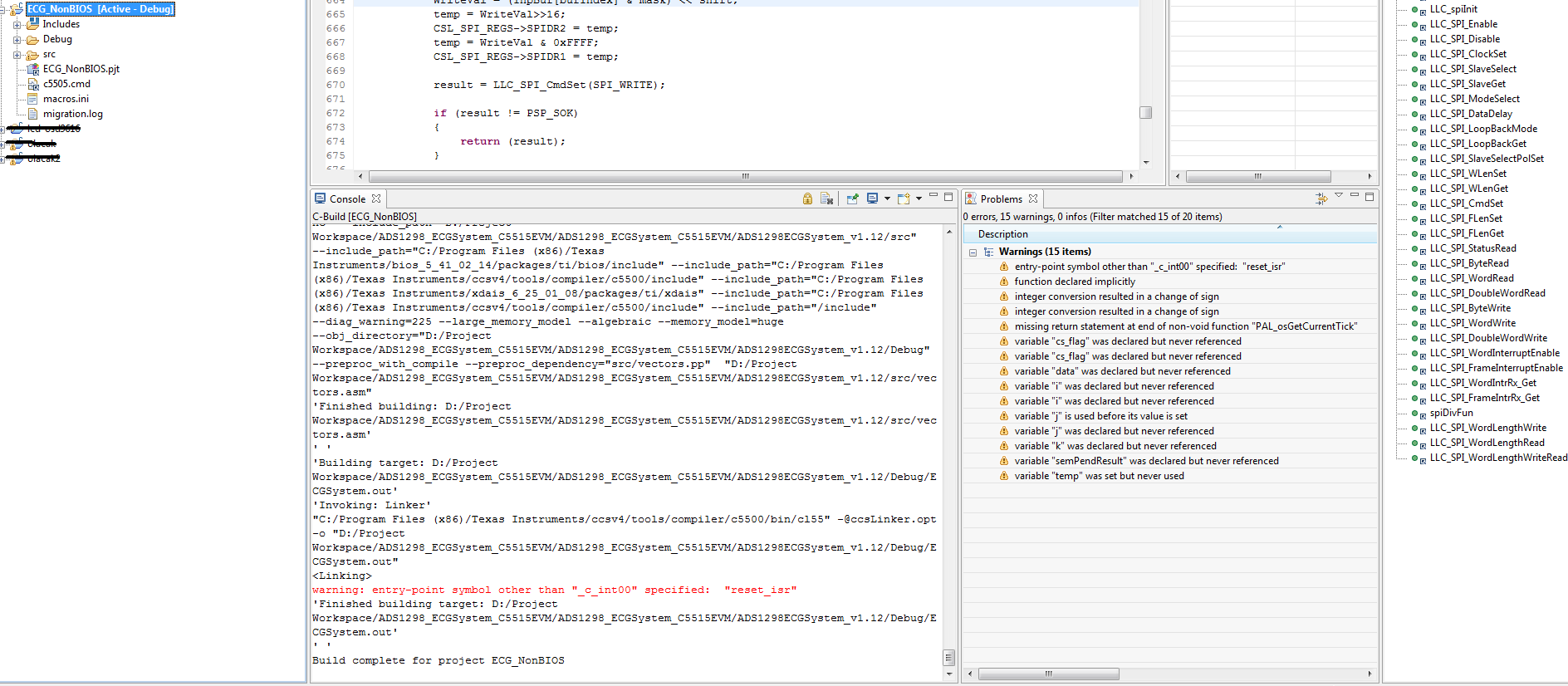
Task: Click the Console scroll-up arrow
Action: tap(948, 232)
